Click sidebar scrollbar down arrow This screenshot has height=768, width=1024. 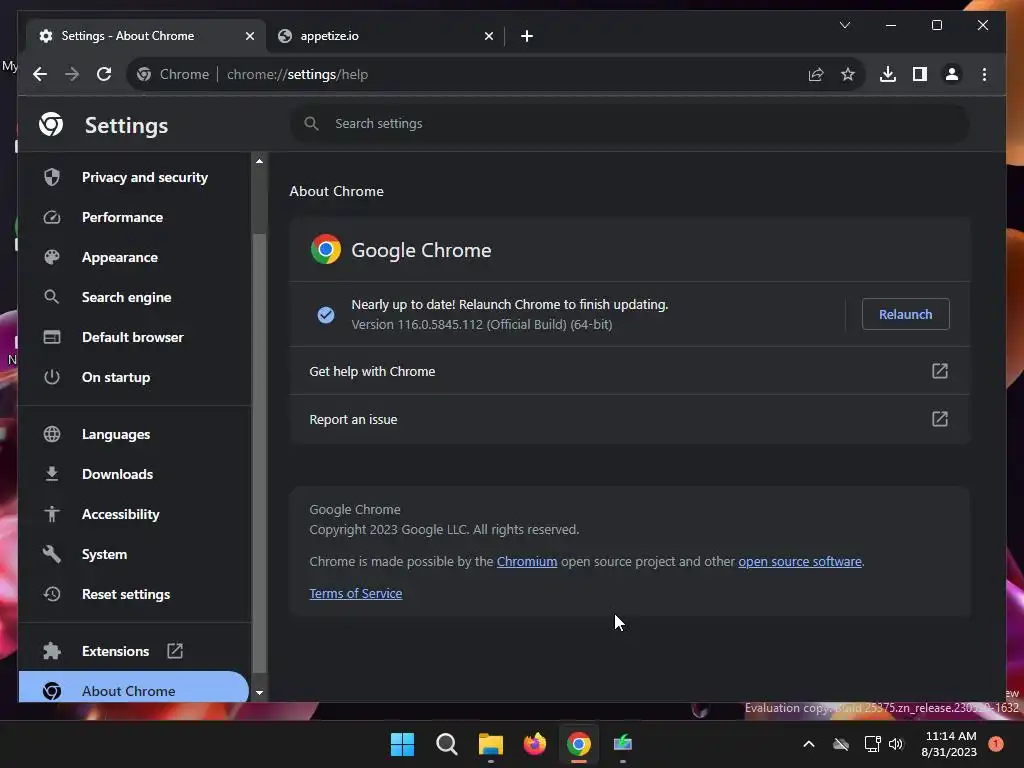pos(259,693)
